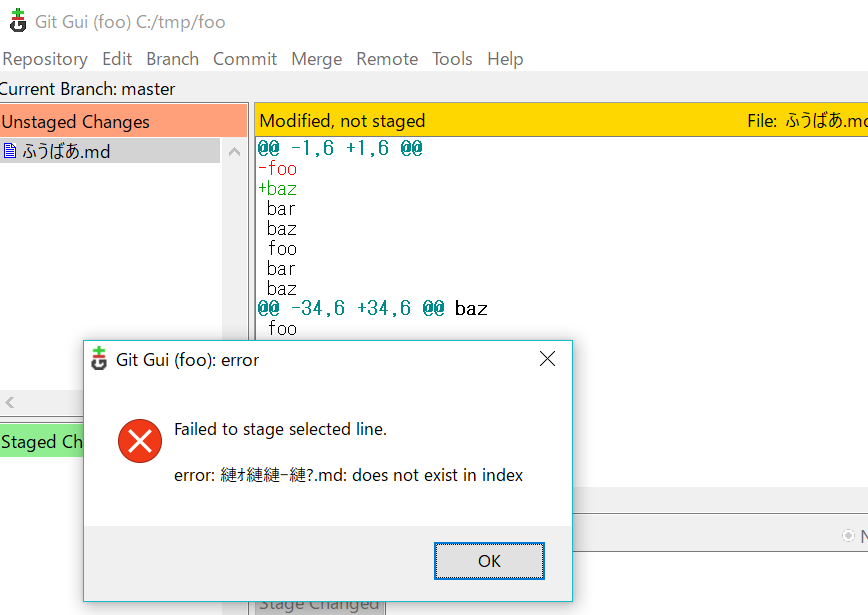Image resolution: width=868 pixels, height=615 pixels.
Task: Select the radio button right of the dialog
Action: coord(848,535)
